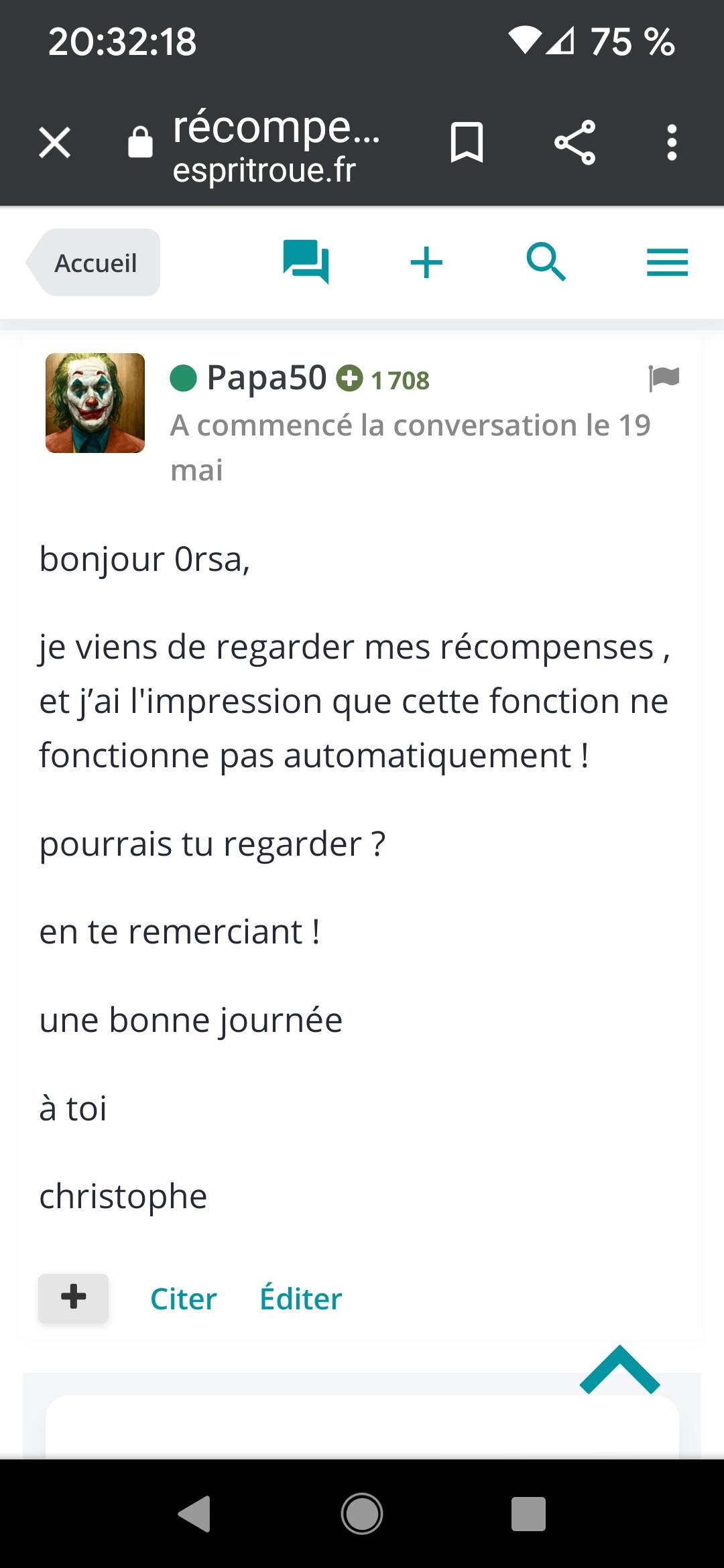Flag this post with the flag icon
This screenshot has width=724, height=1568.
664,378
